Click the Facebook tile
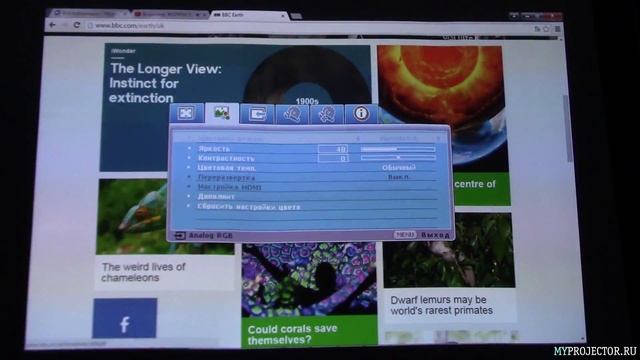Image resolution: width=640 pixels, height=360 pixels. (124, 318)
